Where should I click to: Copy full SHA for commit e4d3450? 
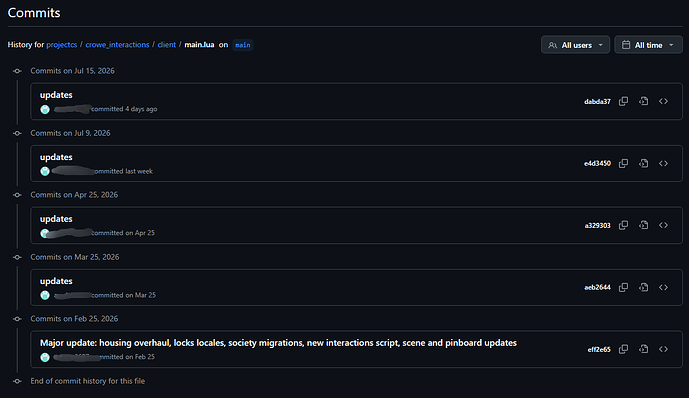(623, 163)
